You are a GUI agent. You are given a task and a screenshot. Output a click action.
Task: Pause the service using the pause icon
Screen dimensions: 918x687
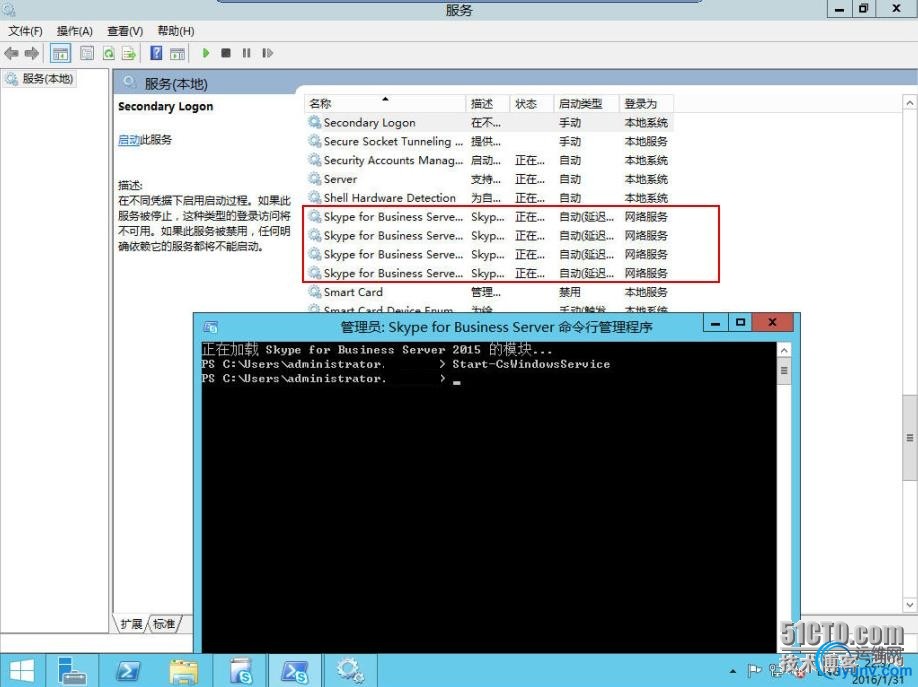[246, 53]
